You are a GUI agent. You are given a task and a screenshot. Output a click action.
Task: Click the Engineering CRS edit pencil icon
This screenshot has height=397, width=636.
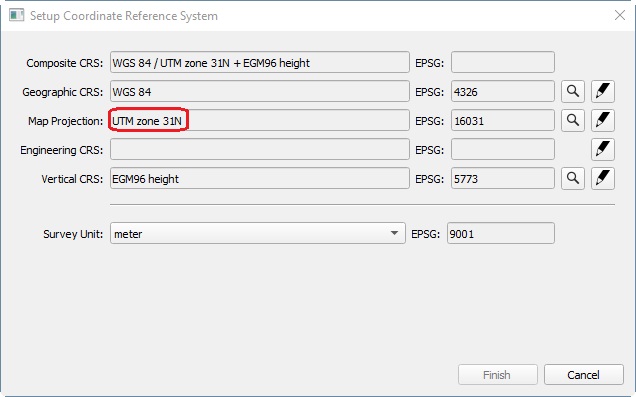603,150
